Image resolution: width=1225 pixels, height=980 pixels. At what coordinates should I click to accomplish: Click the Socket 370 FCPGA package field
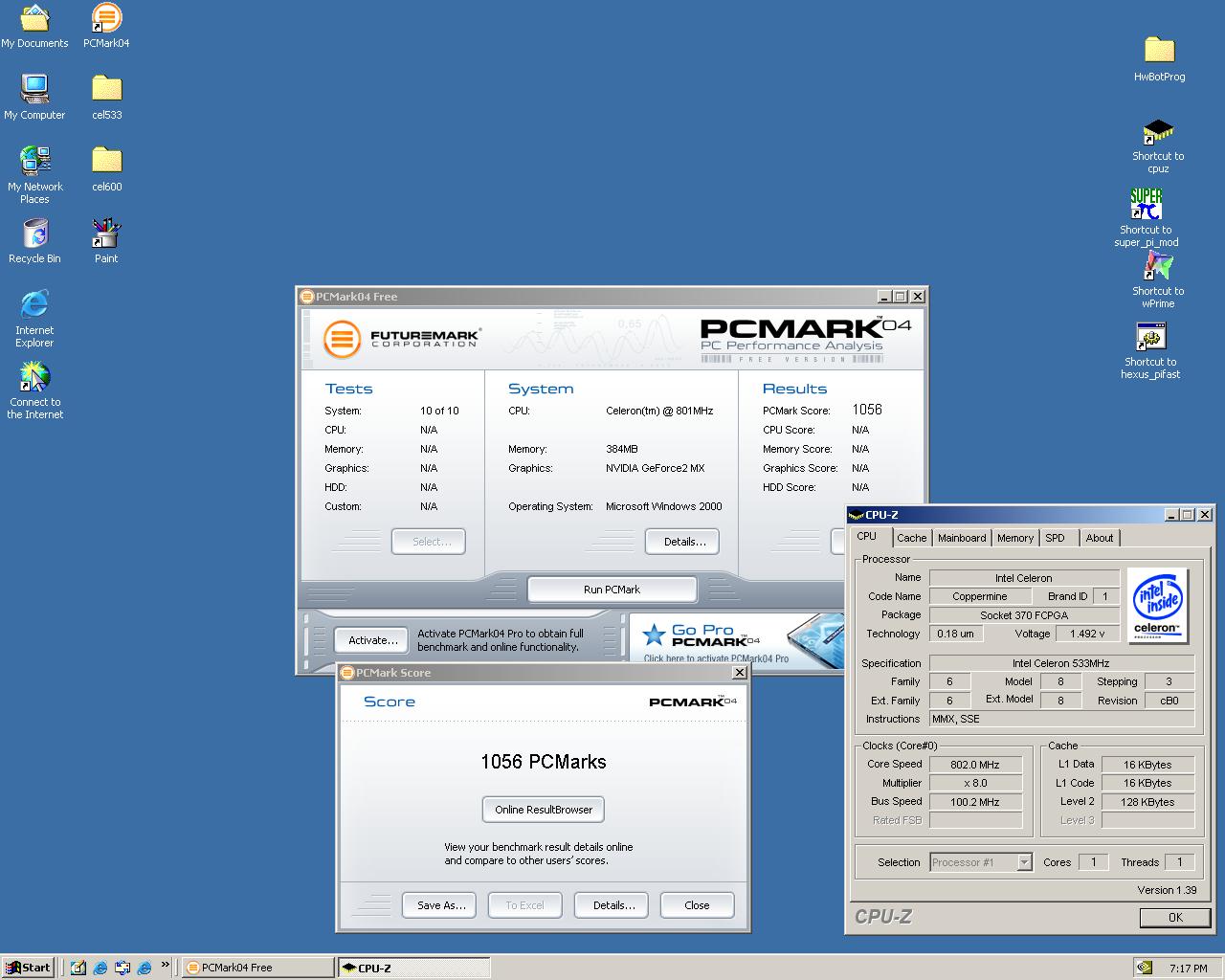coord(1023,615)
